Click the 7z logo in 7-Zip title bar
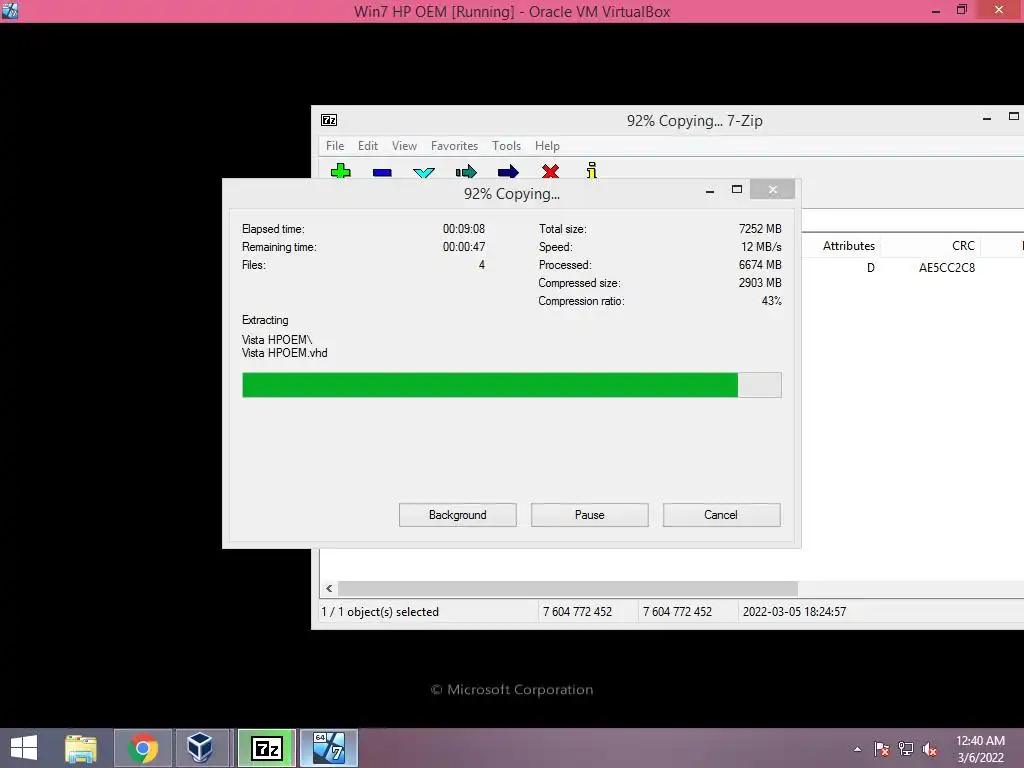The width and height of the screenshot is (1024, 768). pyautogui.click(x=329, y=120)
